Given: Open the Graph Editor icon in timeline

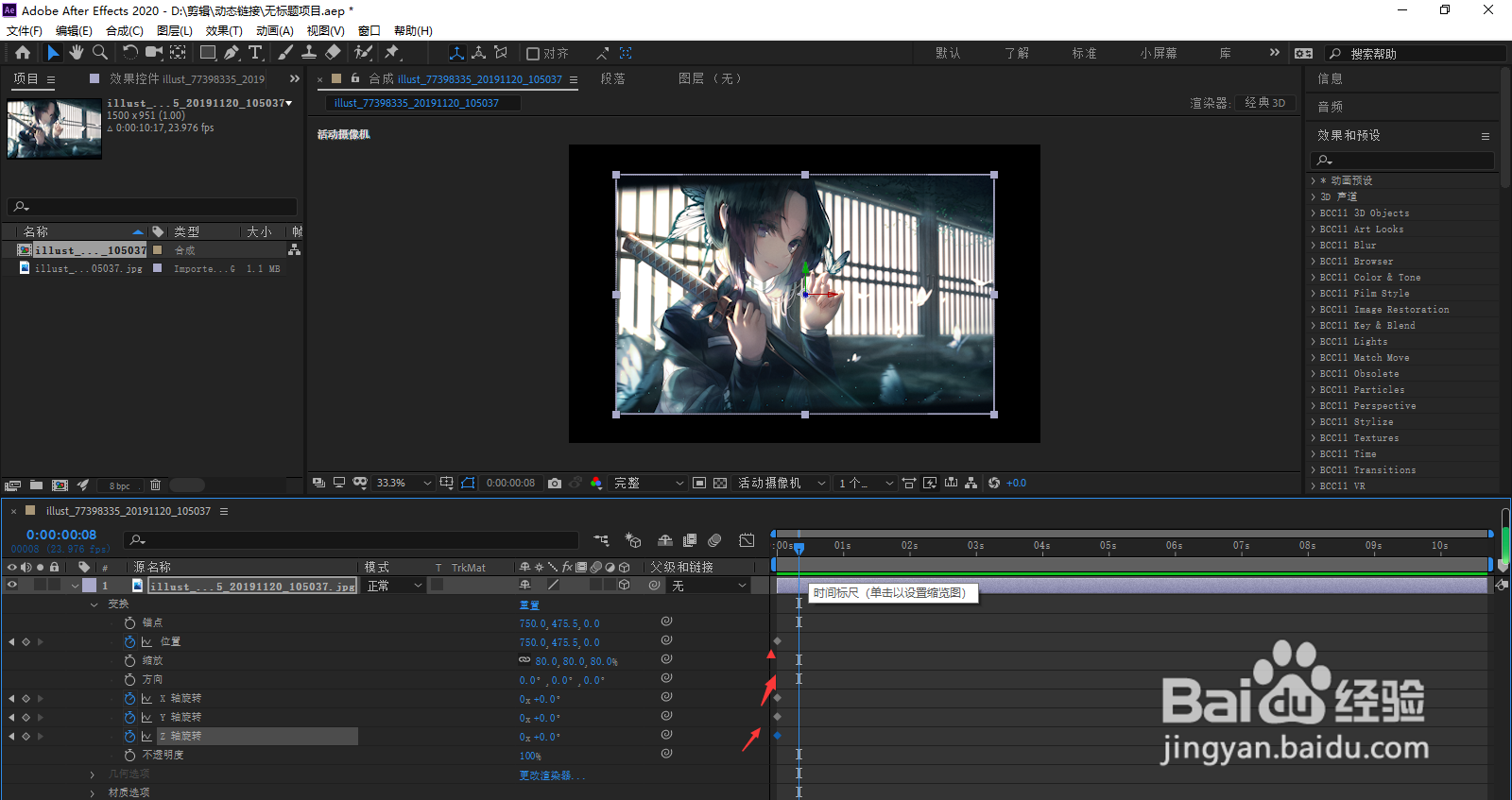Looking at the screenshot, I should [x=747, y=540].
